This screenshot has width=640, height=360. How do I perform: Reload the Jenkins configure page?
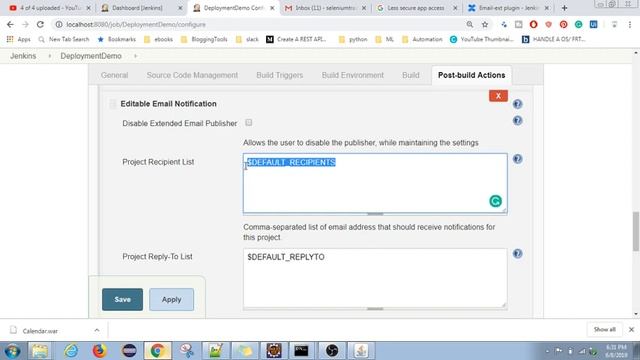pos(40,24)
